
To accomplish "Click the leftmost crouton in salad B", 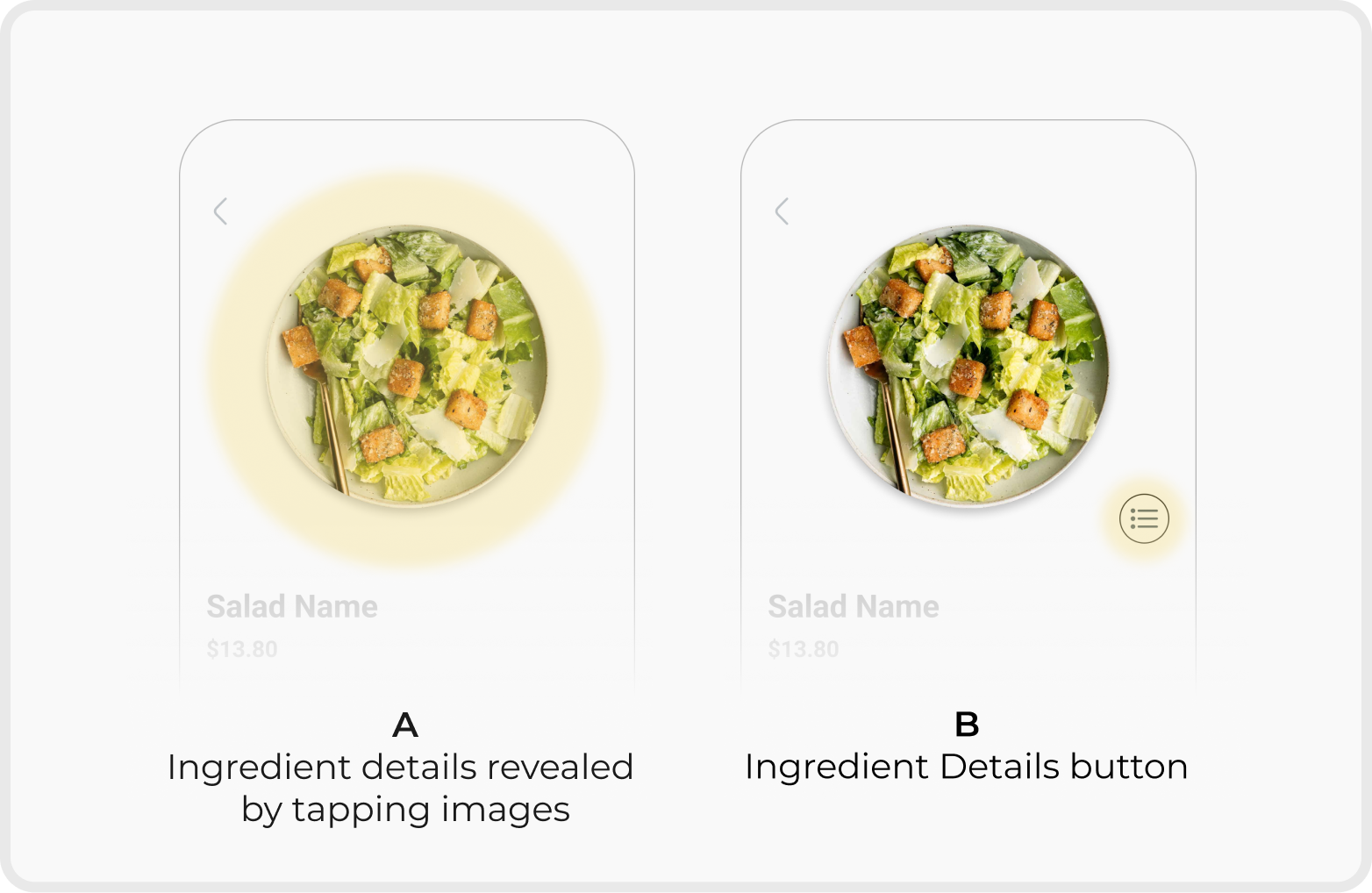I will click(x=861, y=346).
